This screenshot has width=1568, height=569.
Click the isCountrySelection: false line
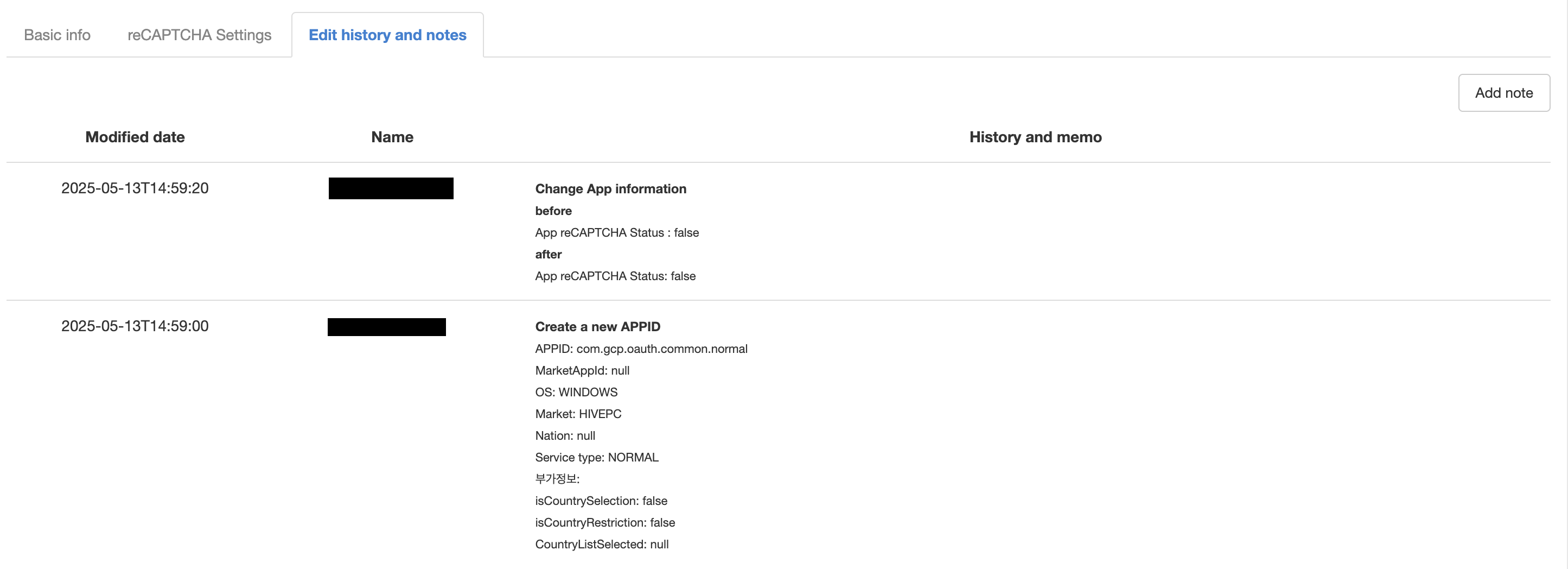click(601, 501)
